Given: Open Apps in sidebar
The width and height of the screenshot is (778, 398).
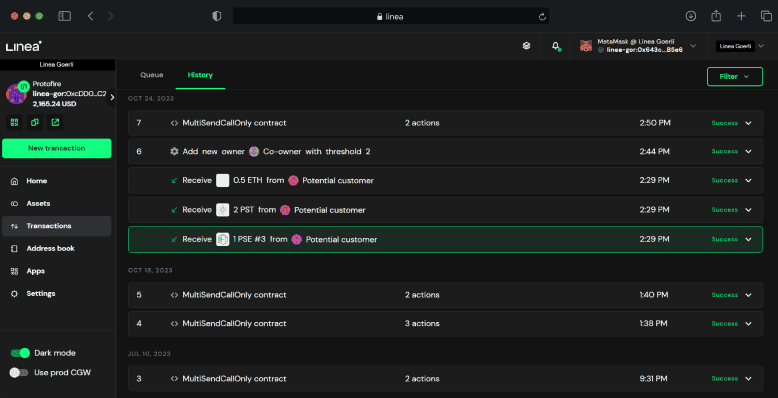Looking at the screenshot, I should coord(57,271).
